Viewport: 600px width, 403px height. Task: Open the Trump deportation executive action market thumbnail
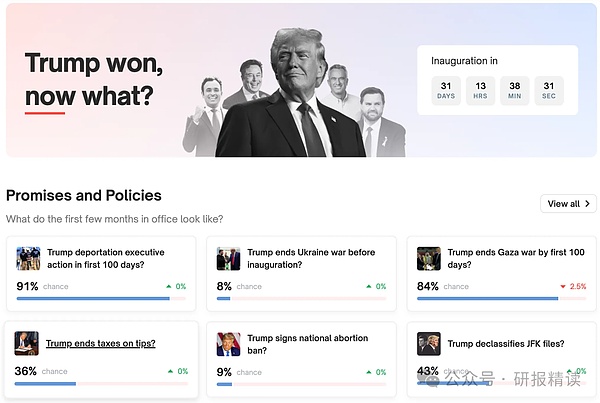(x=28, y=259)
